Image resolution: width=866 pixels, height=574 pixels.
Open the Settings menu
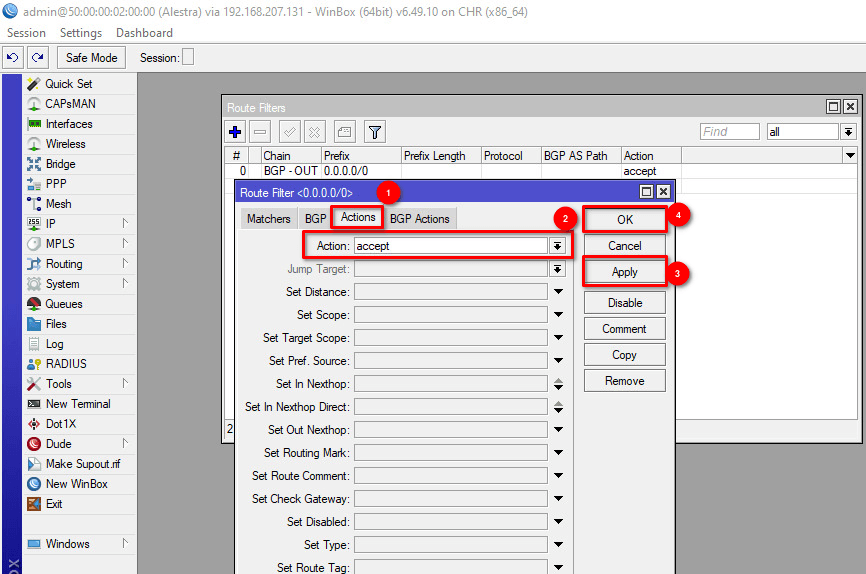[81, 33]
